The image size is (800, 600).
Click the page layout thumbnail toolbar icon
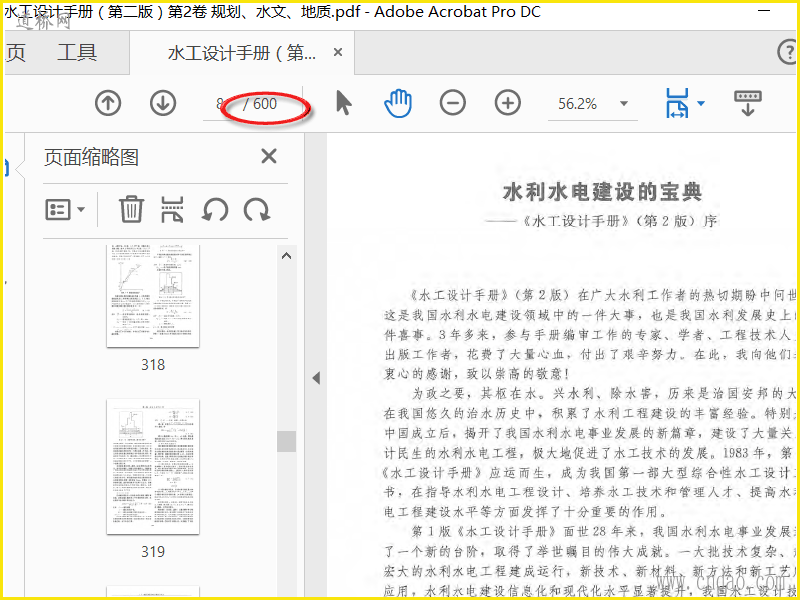[x=172, y=210]
